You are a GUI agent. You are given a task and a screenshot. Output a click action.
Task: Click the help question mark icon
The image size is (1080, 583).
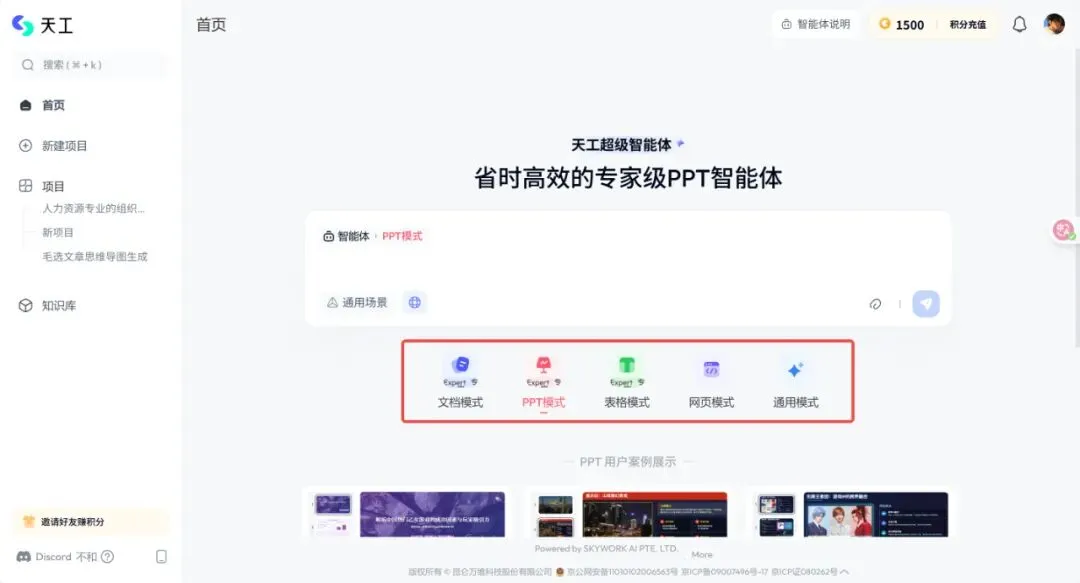coord(107,557)
